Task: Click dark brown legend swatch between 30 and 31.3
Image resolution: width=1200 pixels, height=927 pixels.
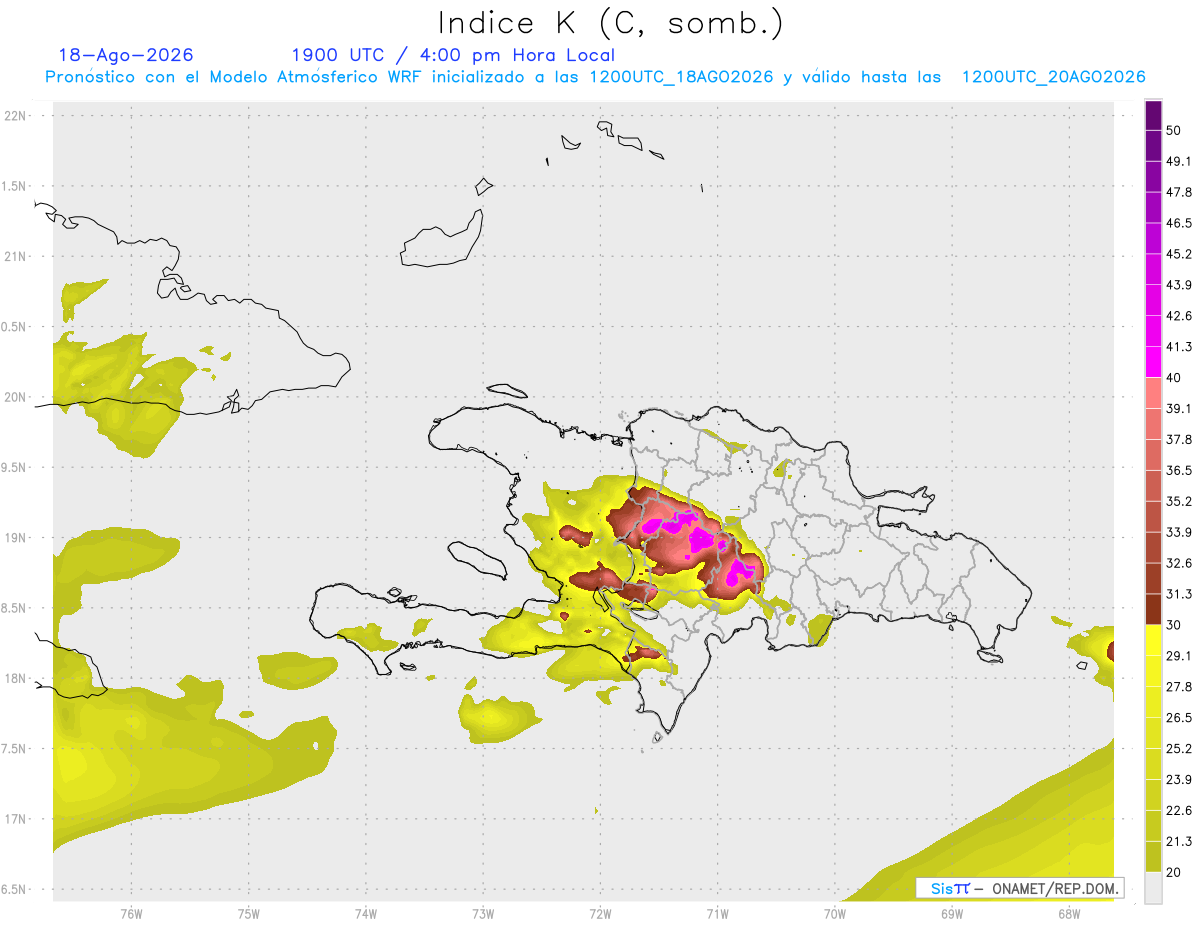Action: (1153, 609)
